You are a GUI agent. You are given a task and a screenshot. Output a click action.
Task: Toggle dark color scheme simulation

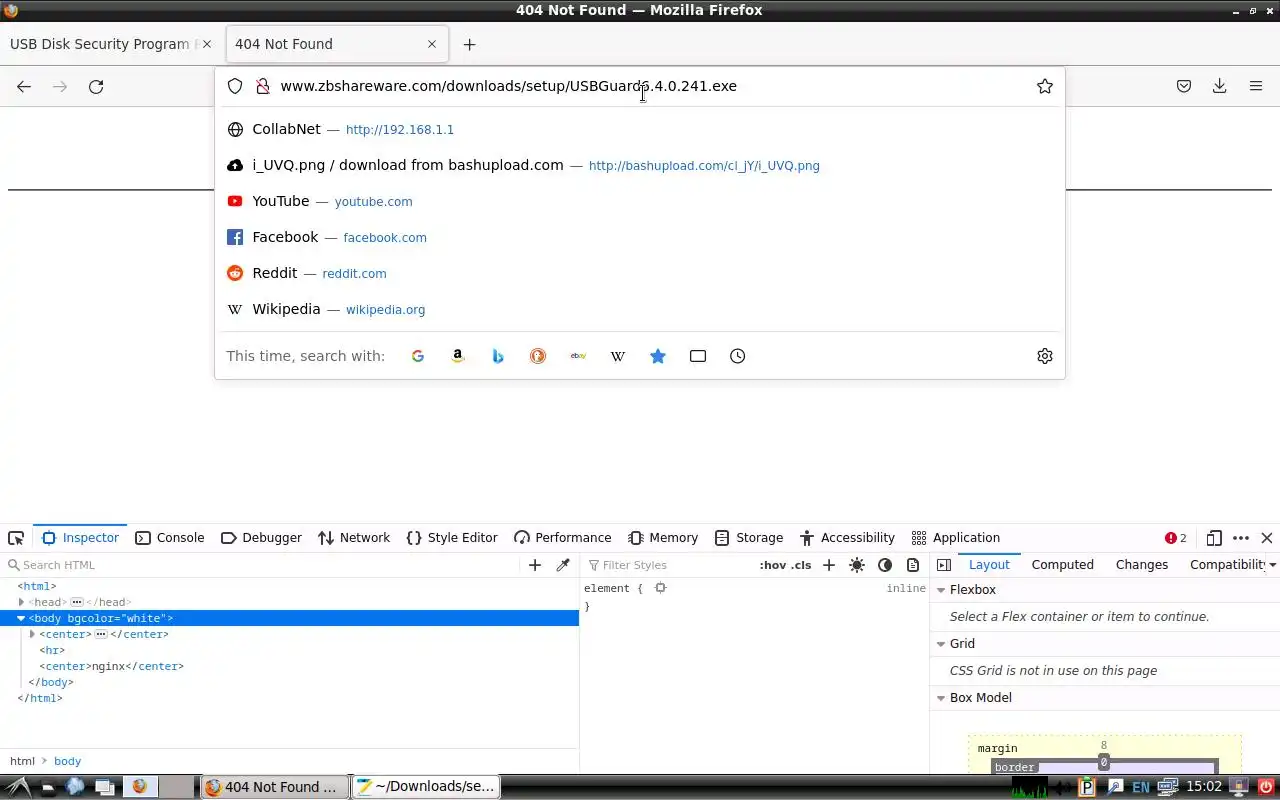point(885,565)
